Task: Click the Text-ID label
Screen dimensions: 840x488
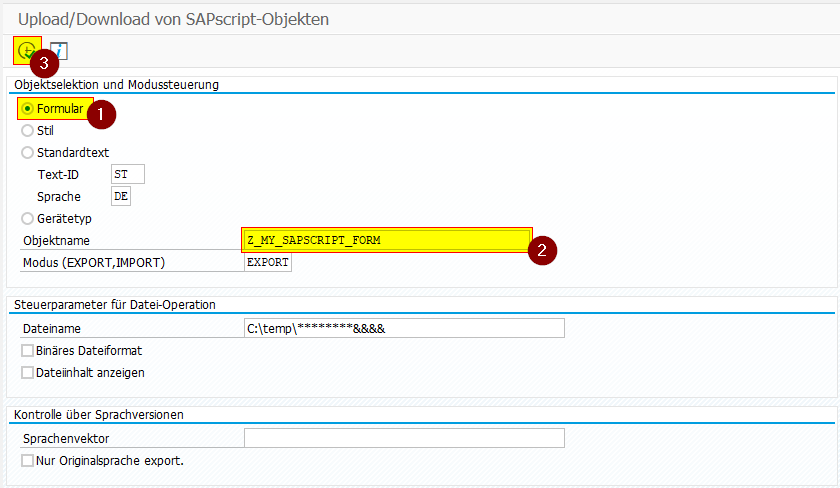Action: point(58,175)
